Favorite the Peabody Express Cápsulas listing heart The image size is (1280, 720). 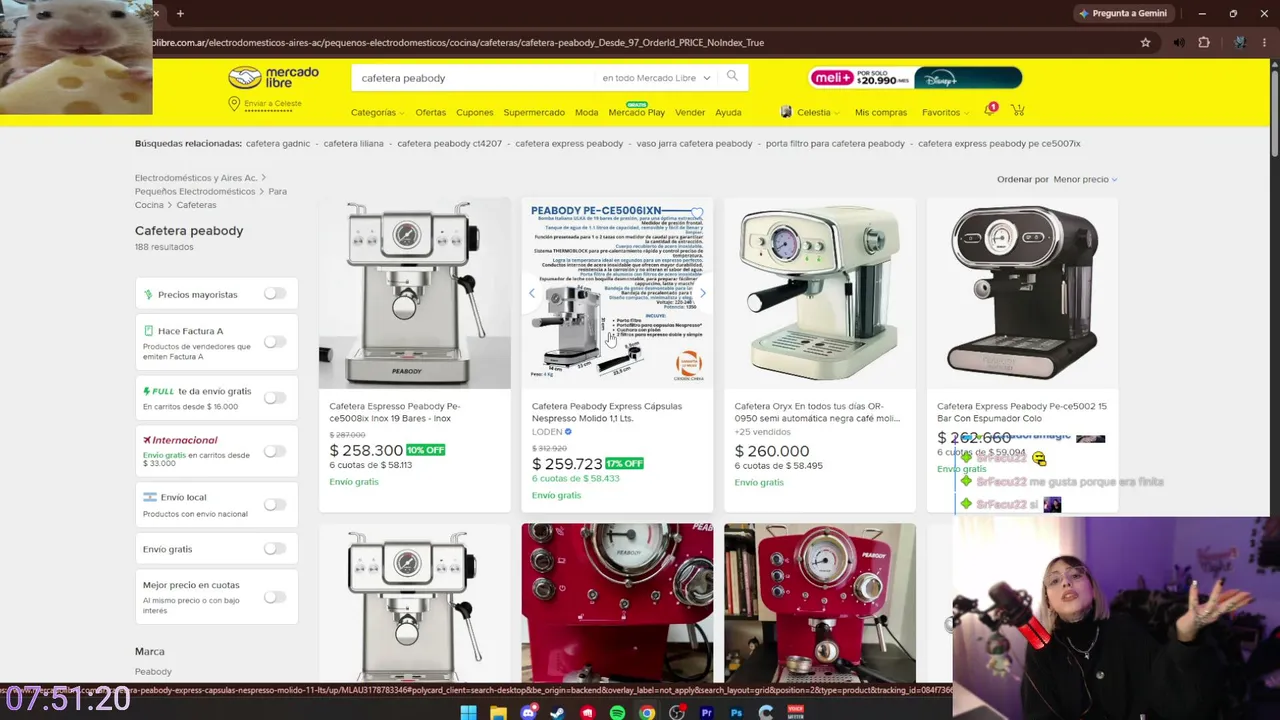tap(696, 213)
